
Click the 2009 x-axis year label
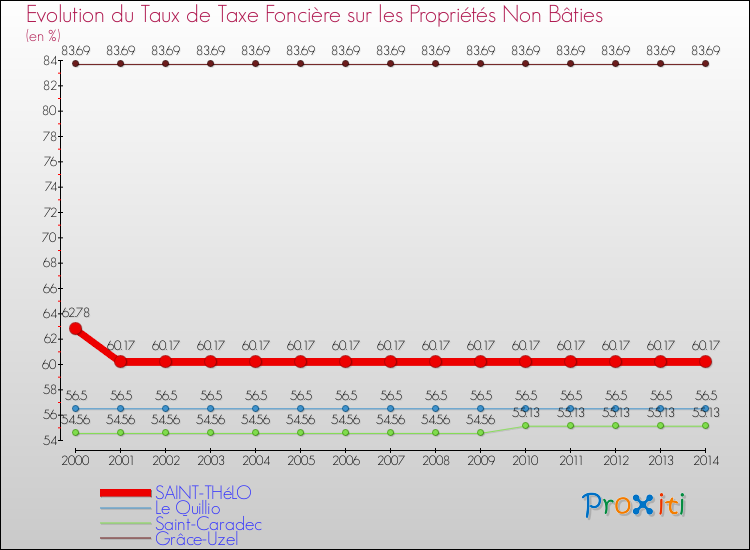(x=481, y=460)
